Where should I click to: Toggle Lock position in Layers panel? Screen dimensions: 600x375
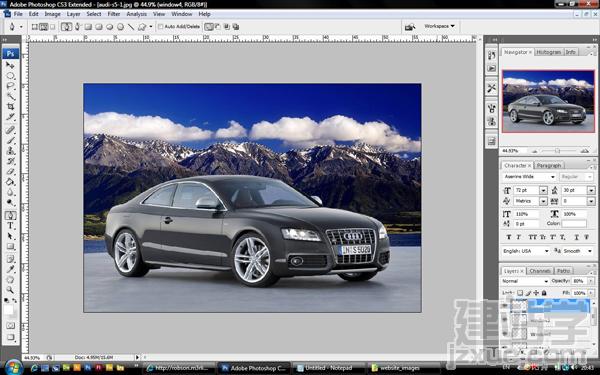click(x=536, y=293)
